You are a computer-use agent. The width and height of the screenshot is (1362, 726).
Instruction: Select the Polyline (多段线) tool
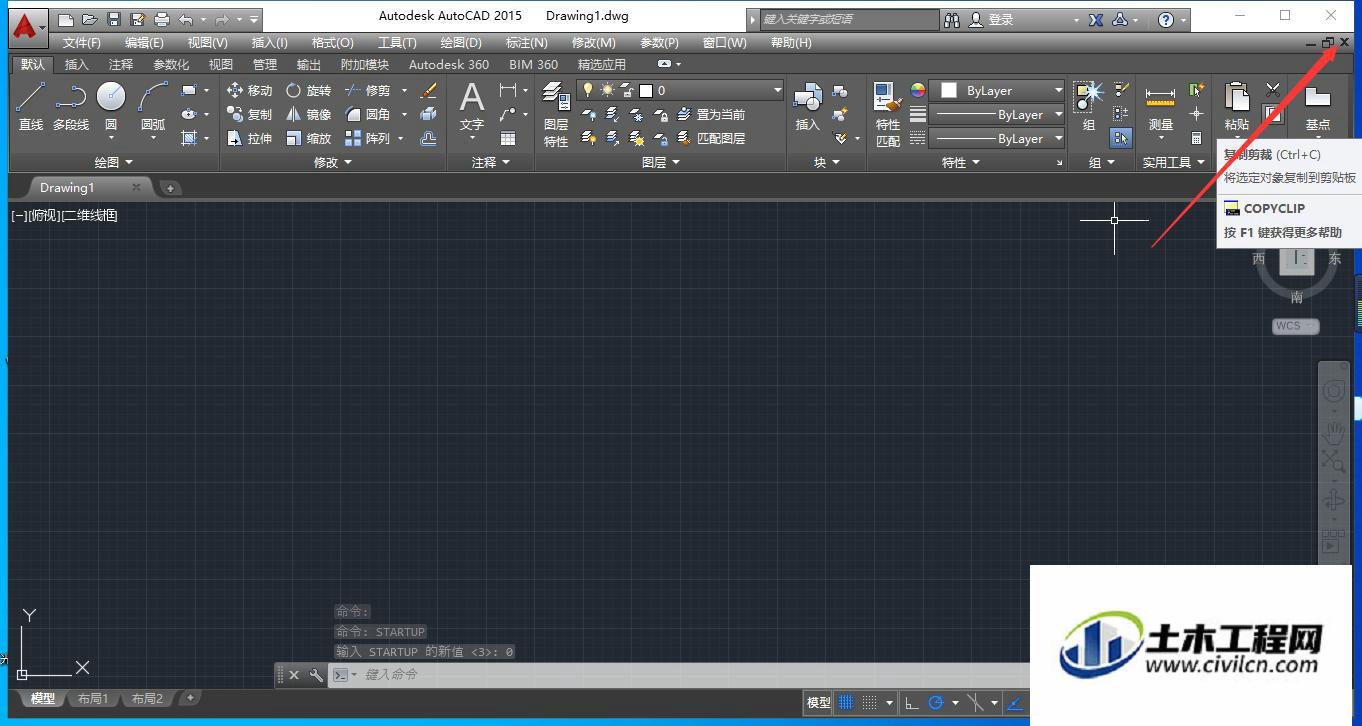[71, 106]
